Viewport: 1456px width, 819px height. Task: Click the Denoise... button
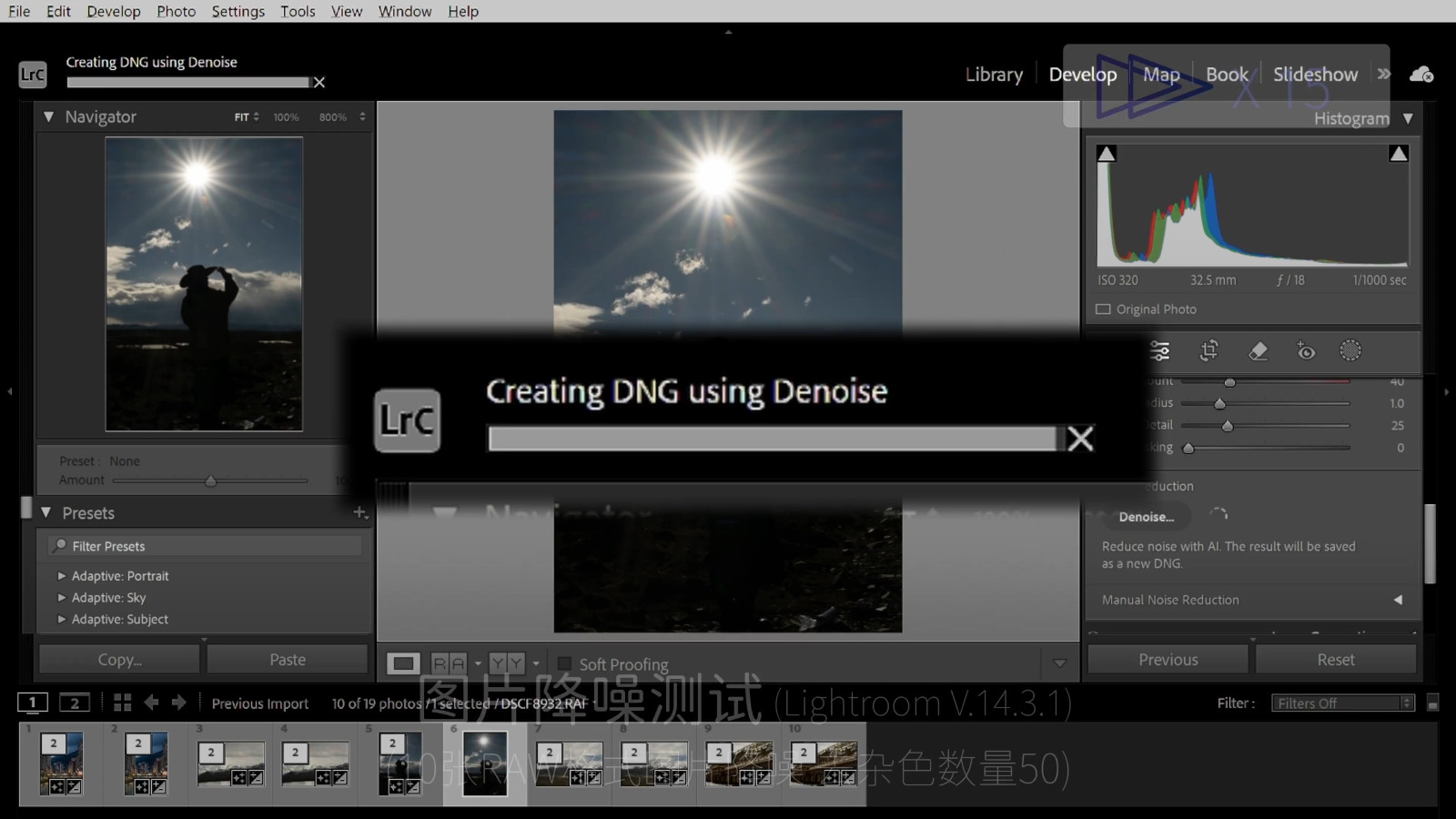(1147, 517)
